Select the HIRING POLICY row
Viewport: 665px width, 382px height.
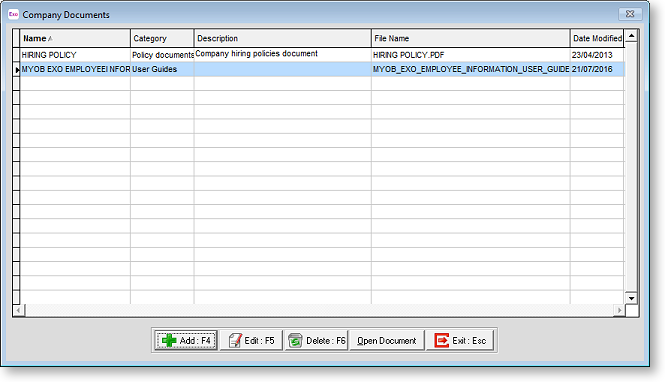[x=322, y=55]
